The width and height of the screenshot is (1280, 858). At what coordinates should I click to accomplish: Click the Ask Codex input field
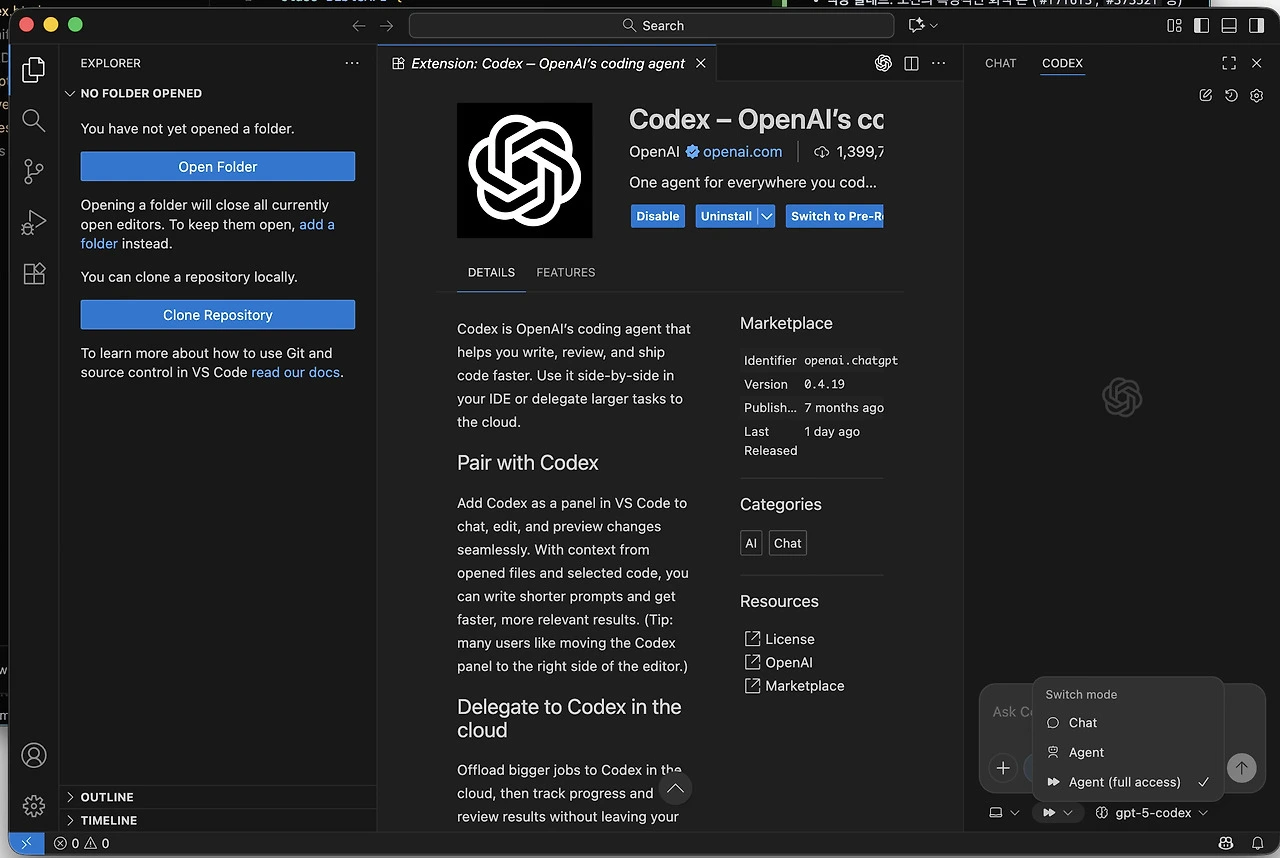1010,712
